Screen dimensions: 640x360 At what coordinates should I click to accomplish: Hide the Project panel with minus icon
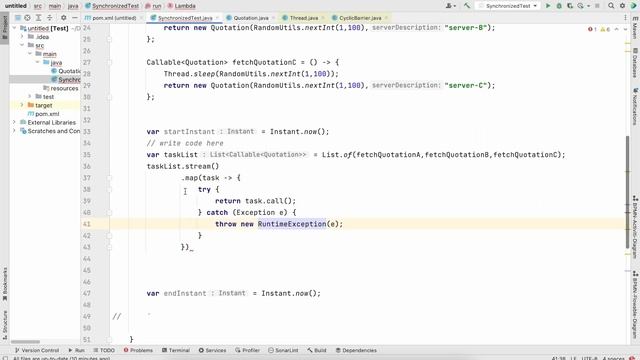click(74, 18)
